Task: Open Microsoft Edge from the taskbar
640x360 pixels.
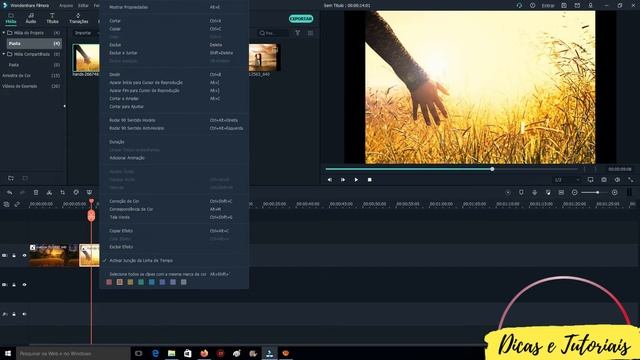Action: (155, 353)
